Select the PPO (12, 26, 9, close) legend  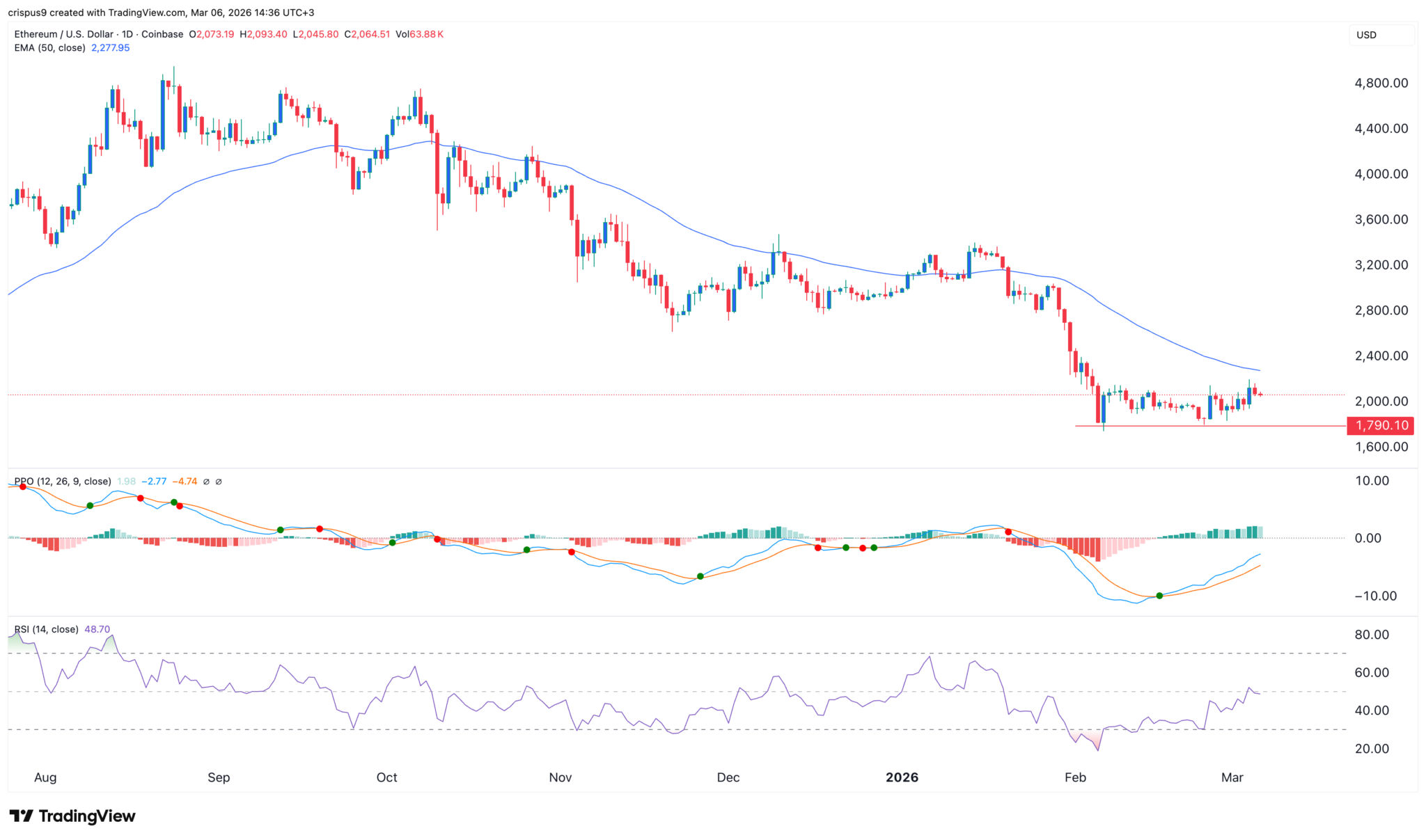tap(63, 482)
